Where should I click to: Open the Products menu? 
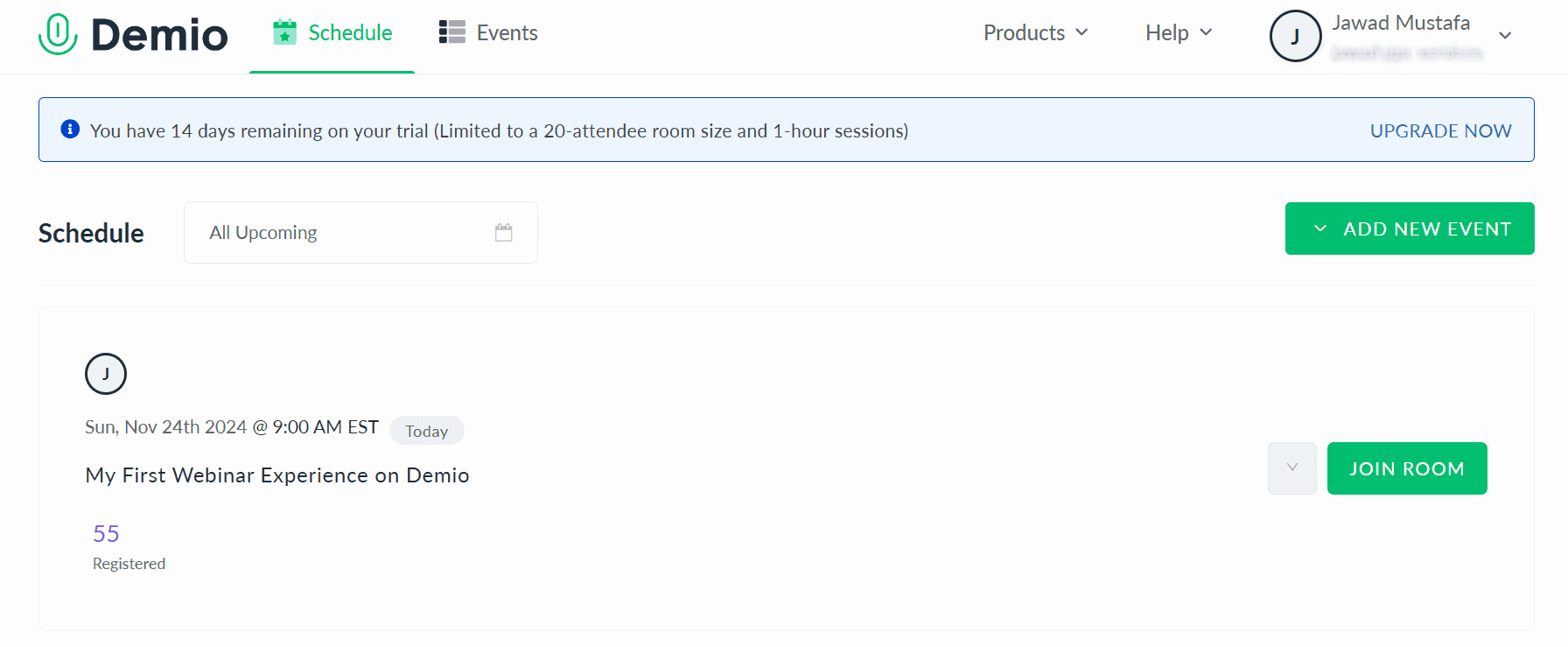(1036, 33)
